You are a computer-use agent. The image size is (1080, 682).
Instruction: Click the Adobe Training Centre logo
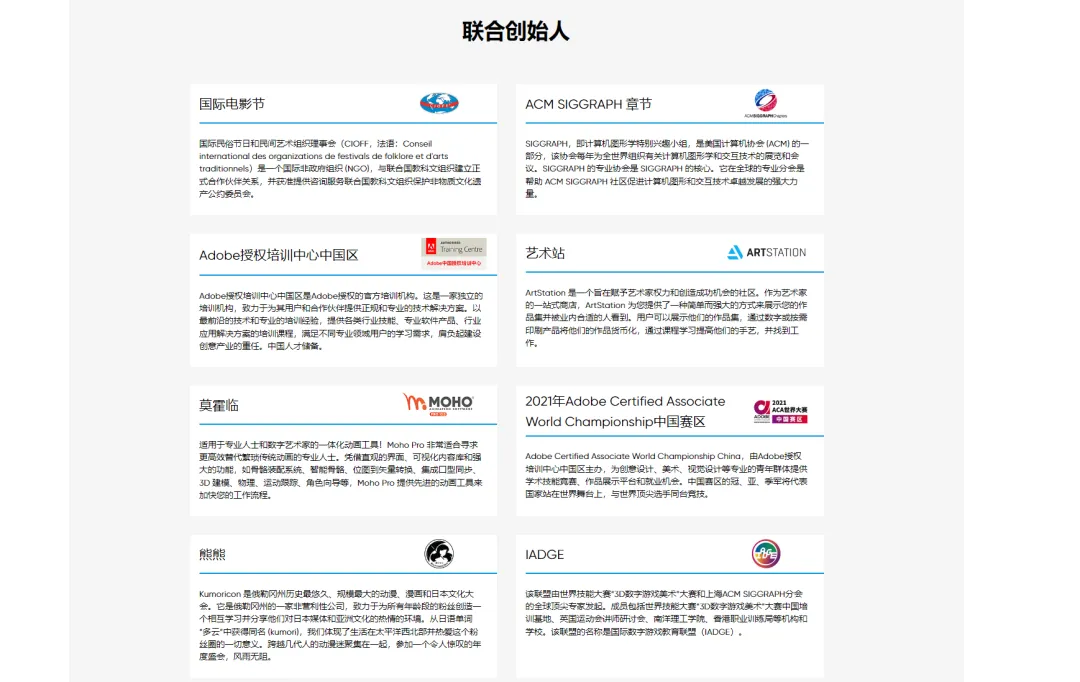tap(454, 253)
